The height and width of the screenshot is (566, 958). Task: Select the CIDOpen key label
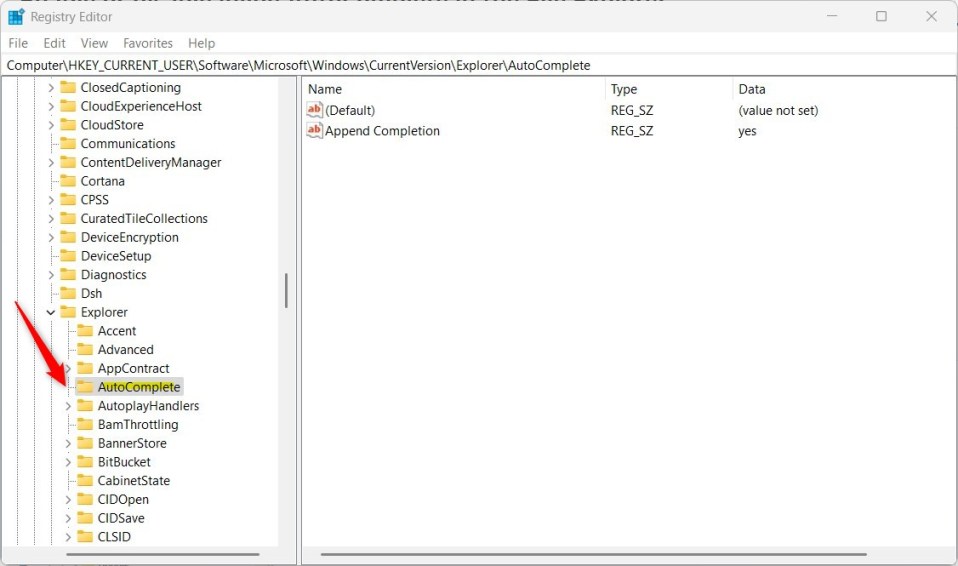123,499
